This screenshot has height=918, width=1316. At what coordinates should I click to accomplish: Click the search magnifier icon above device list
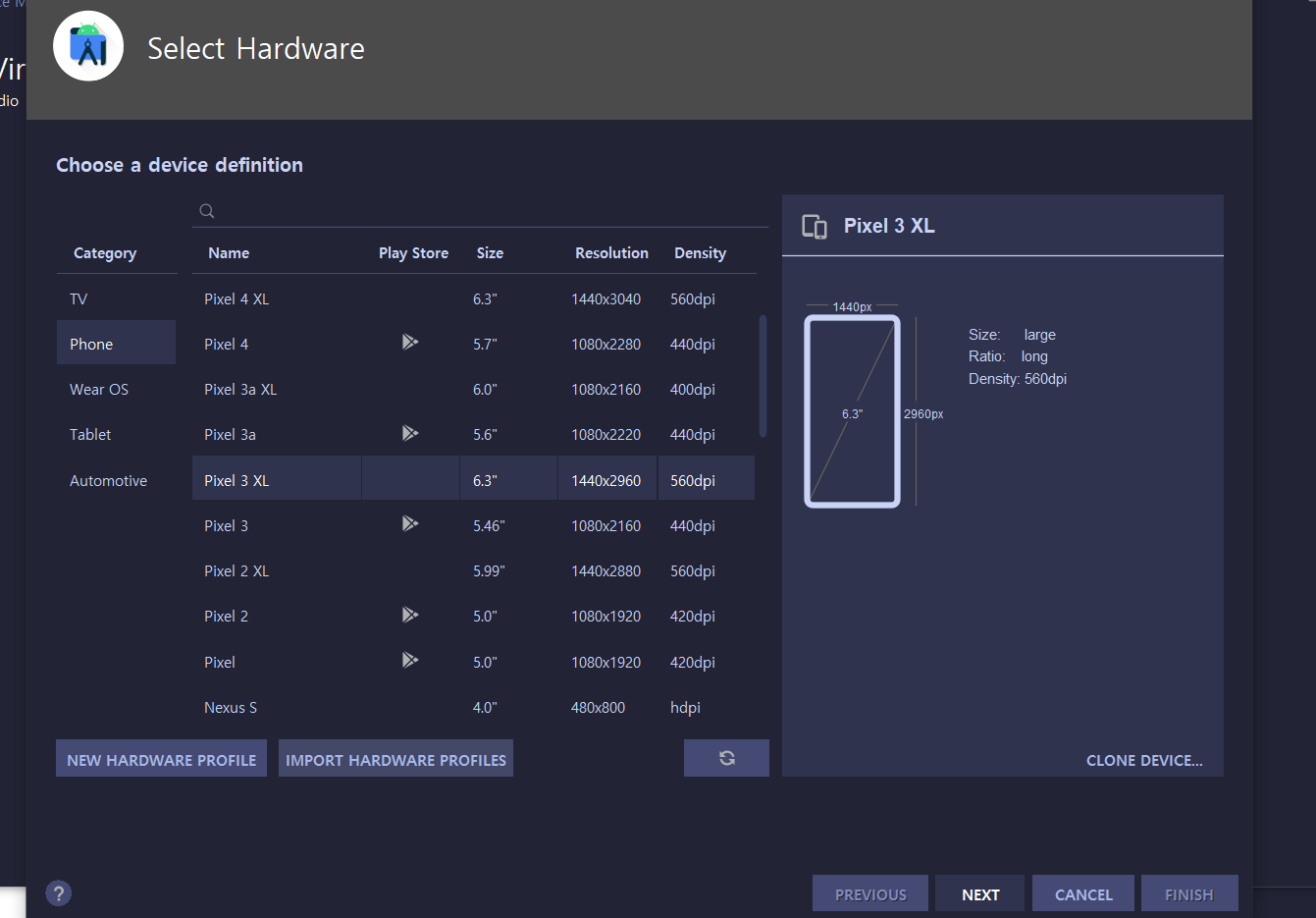click(206, 210)
